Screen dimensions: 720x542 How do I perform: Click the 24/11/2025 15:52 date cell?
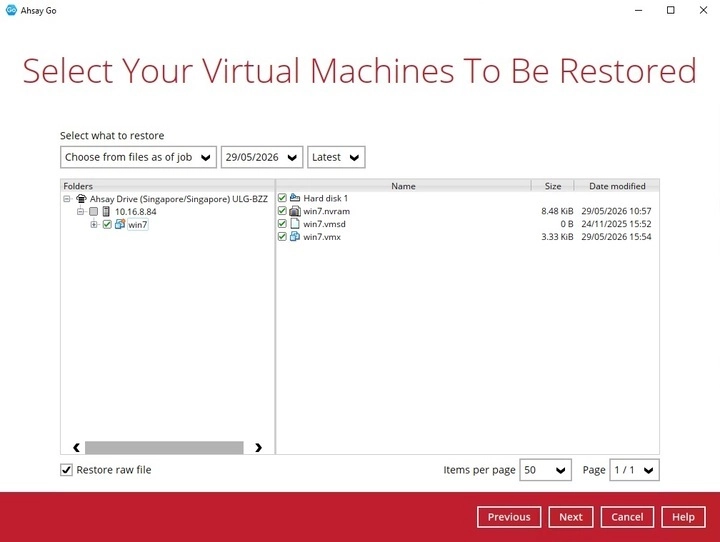pyautogui.click(x=616, y=224)
